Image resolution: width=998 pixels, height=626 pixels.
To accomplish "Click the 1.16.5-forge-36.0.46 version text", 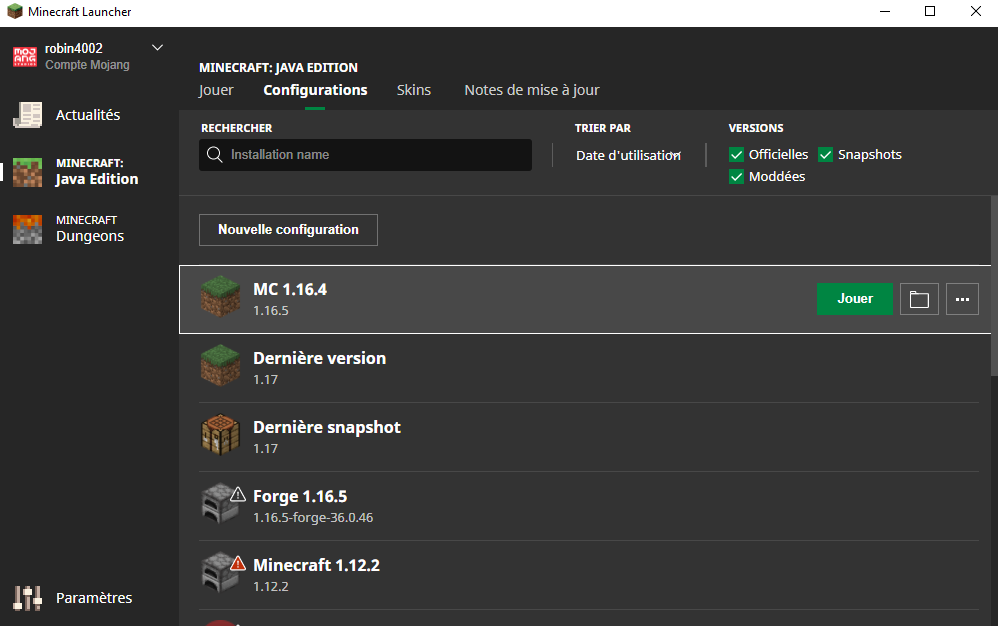I will (x=313, y=518).
